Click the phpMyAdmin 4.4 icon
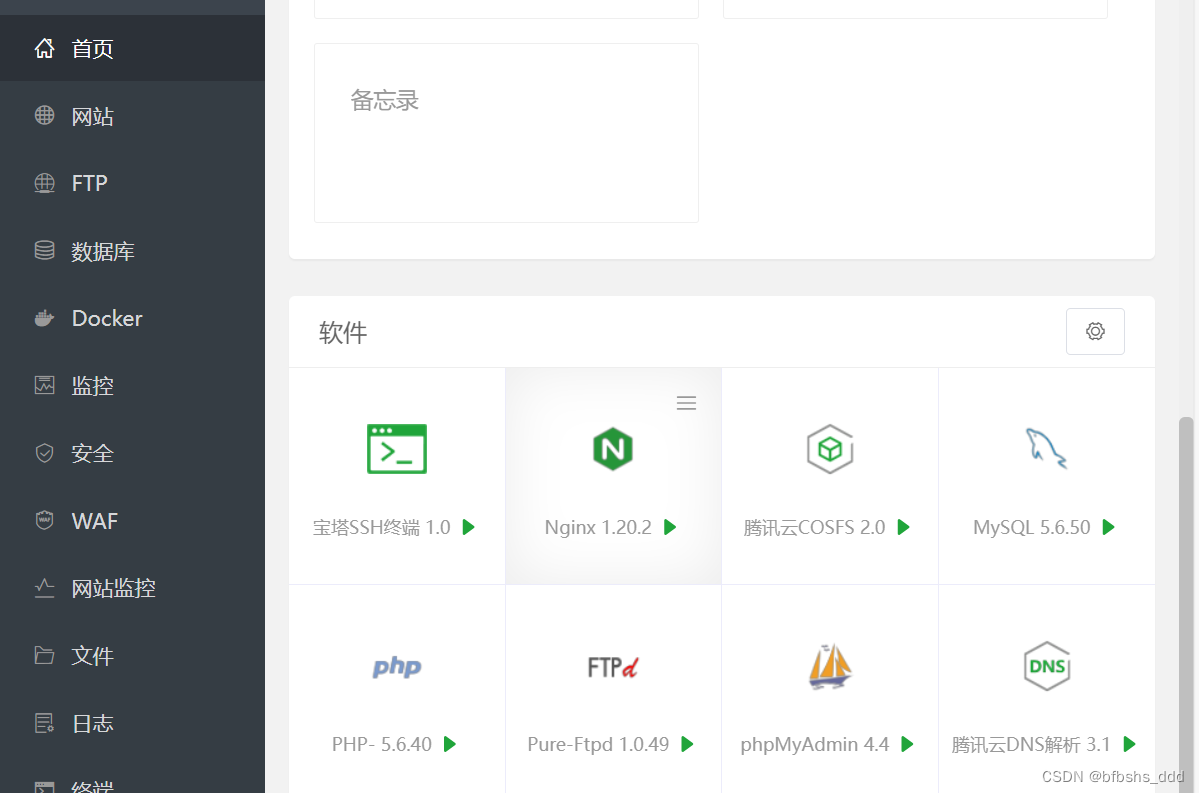This screenshot has width=1199, height=793. click(829, 666)
